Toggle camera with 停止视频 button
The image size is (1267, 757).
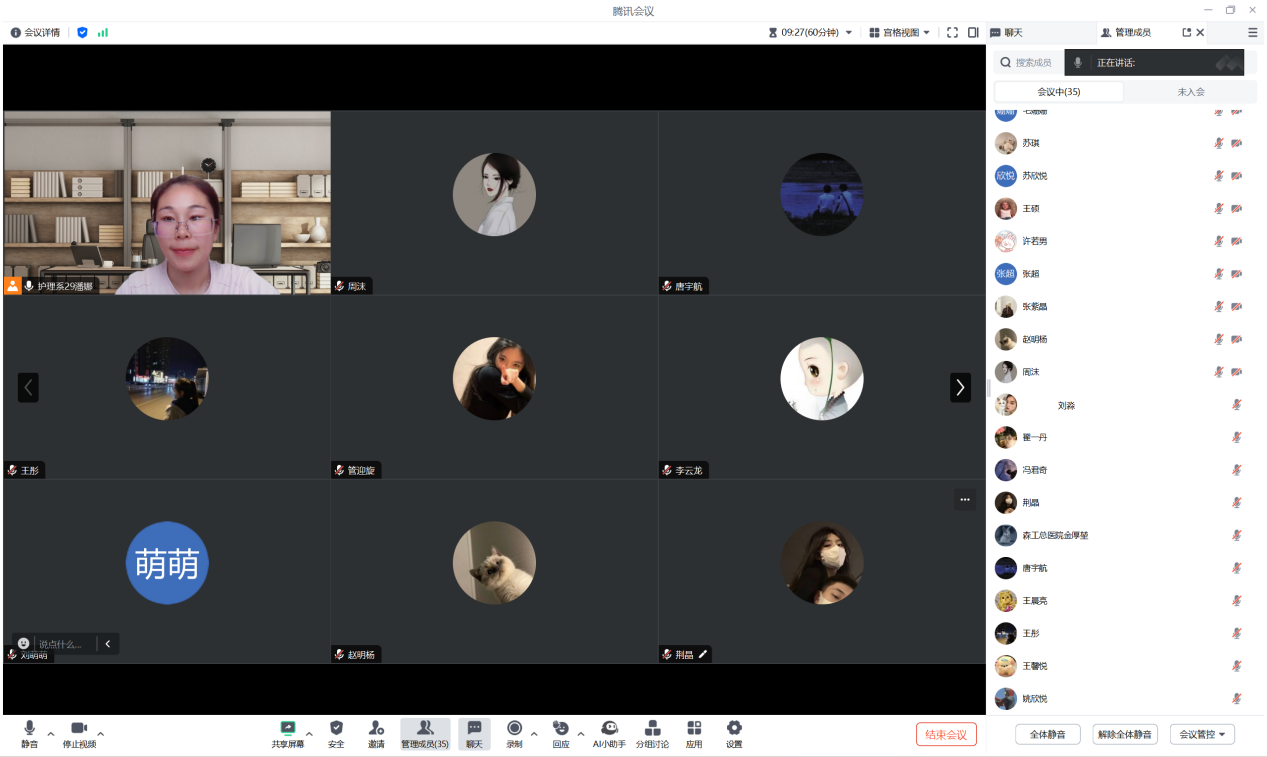pos(79,733)
